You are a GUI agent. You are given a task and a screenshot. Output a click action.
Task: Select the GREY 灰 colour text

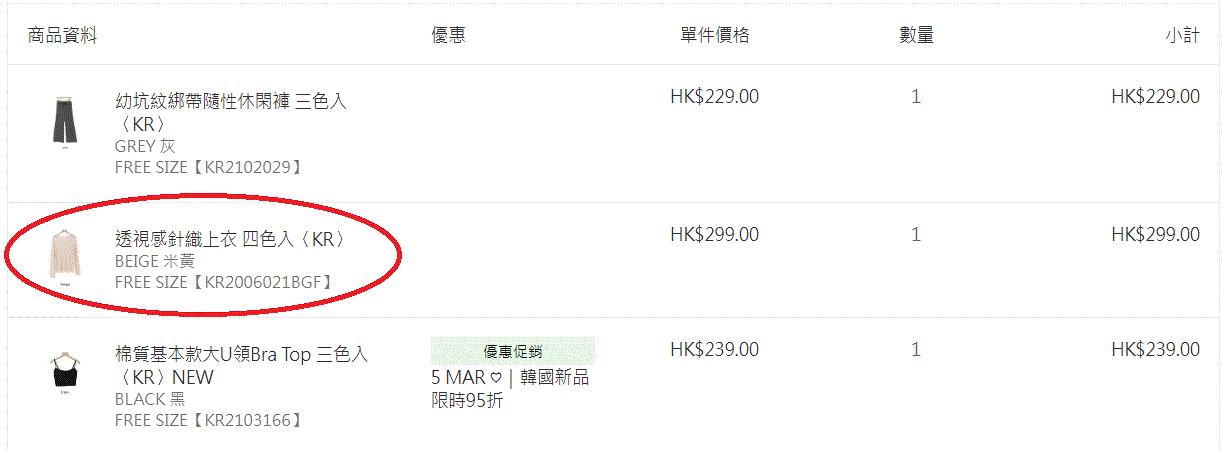(x=145, y=146)
